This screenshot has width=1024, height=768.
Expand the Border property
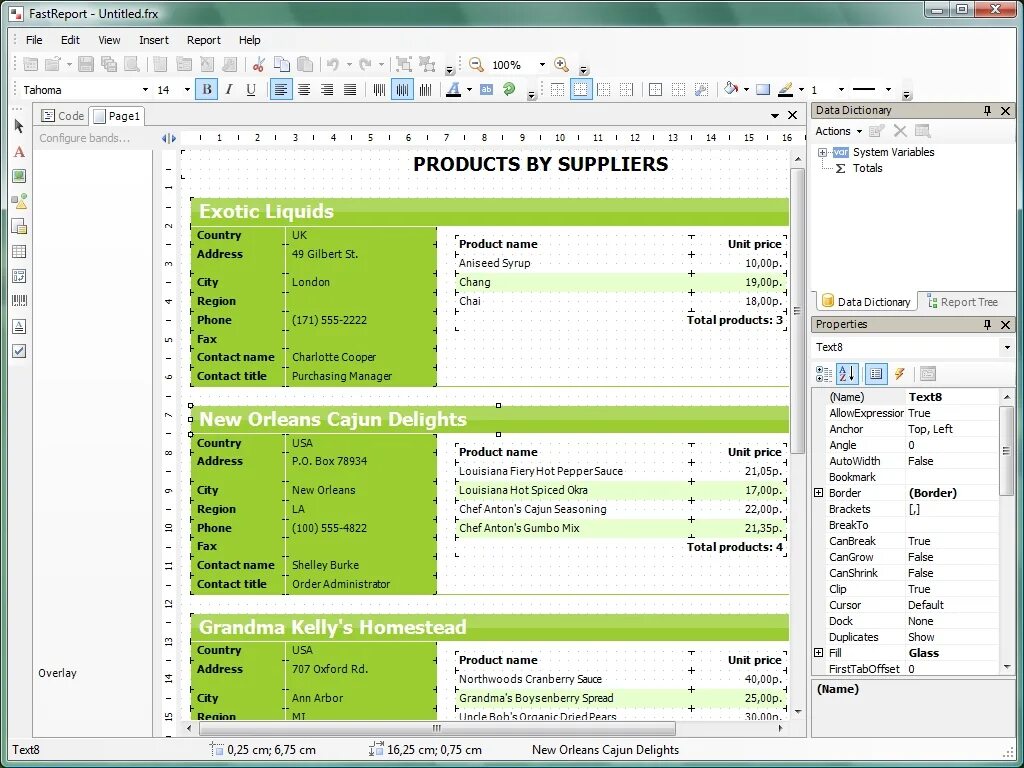(x=818, y=493)
